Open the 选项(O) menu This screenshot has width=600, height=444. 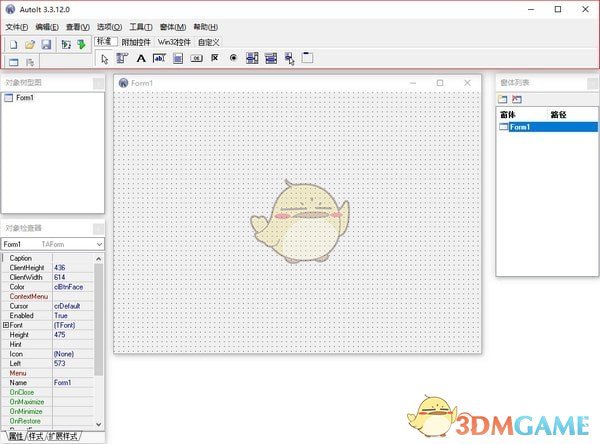tap(109, 27)
